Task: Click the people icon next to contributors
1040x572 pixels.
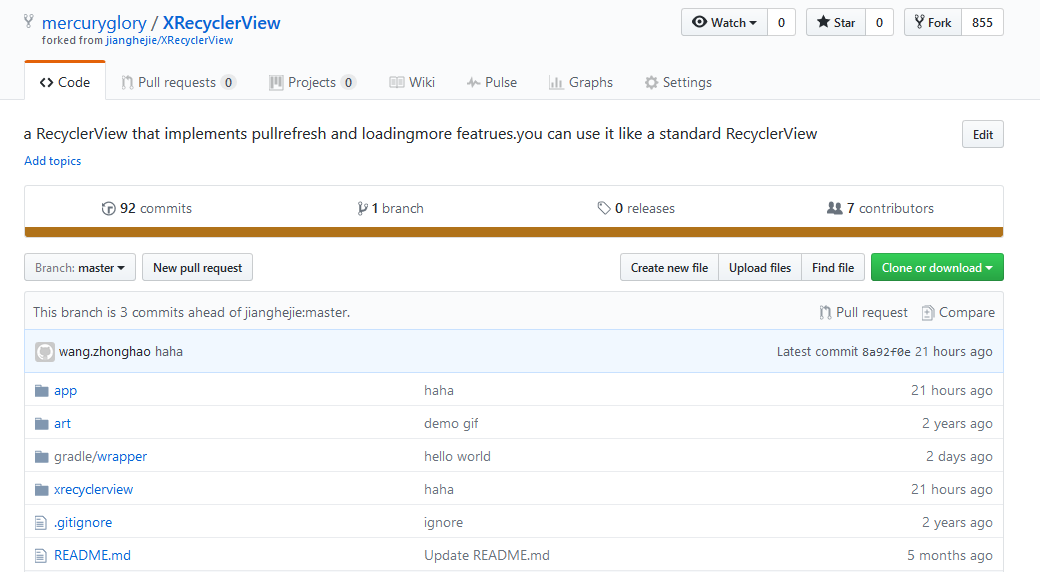Action: 834,208
